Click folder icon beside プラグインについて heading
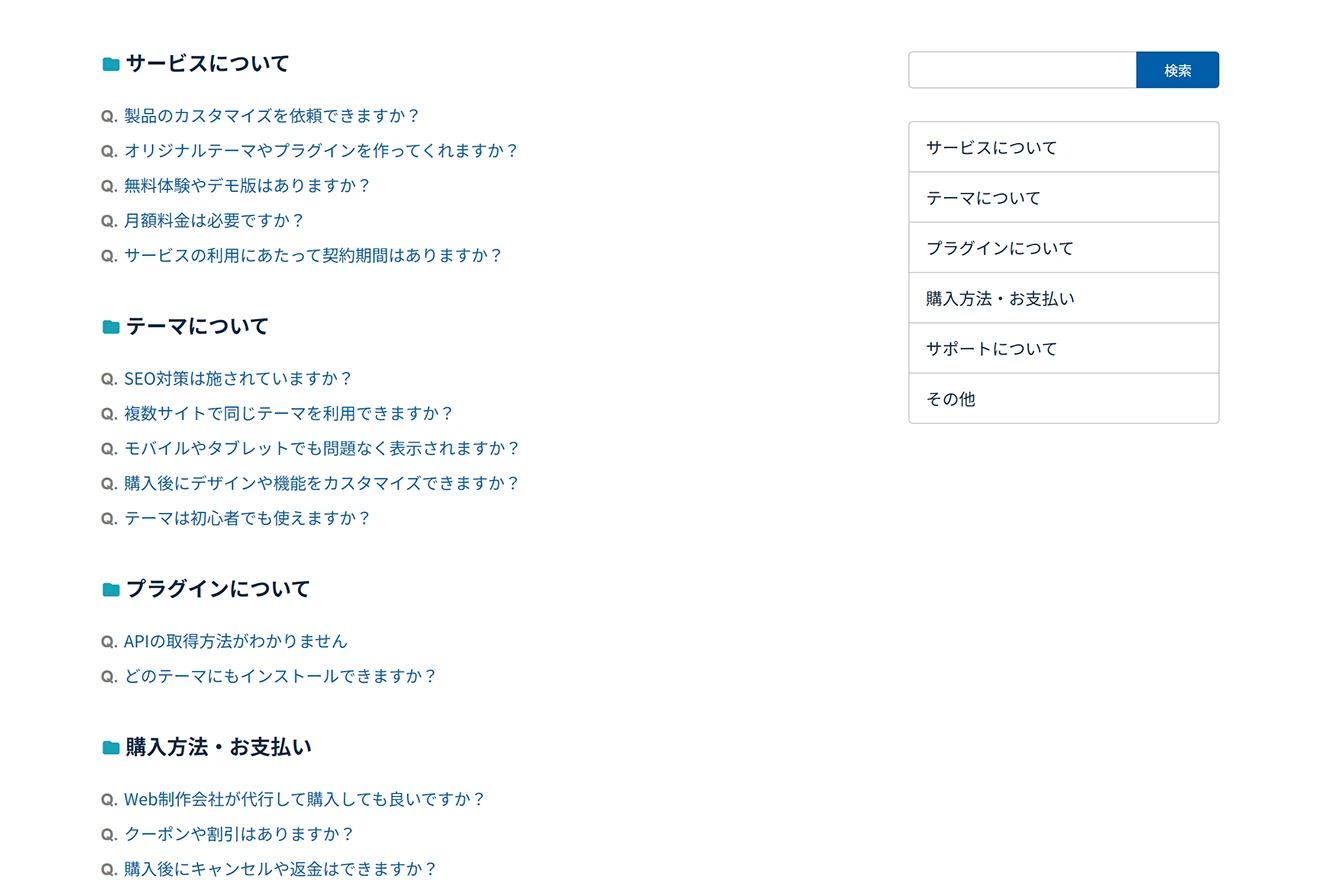 click(x=111, y=590)
